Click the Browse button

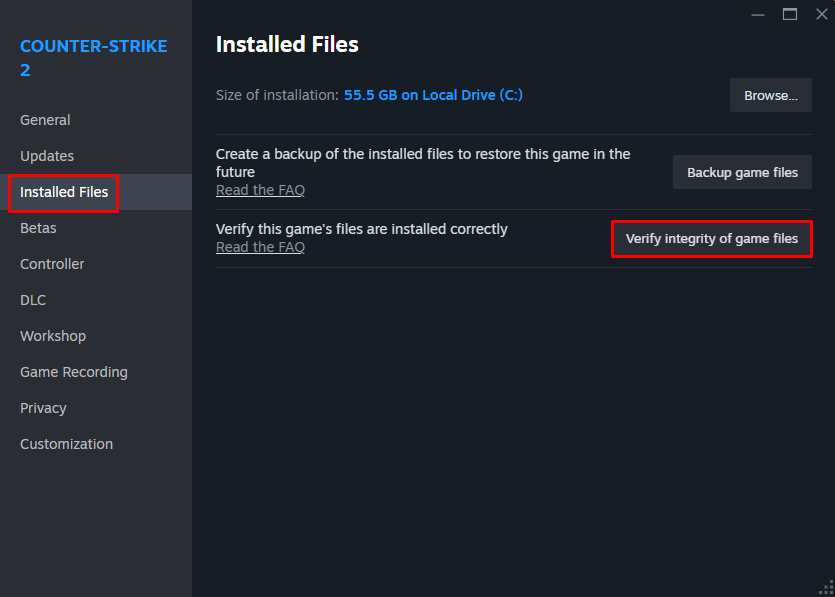(770, 95)
